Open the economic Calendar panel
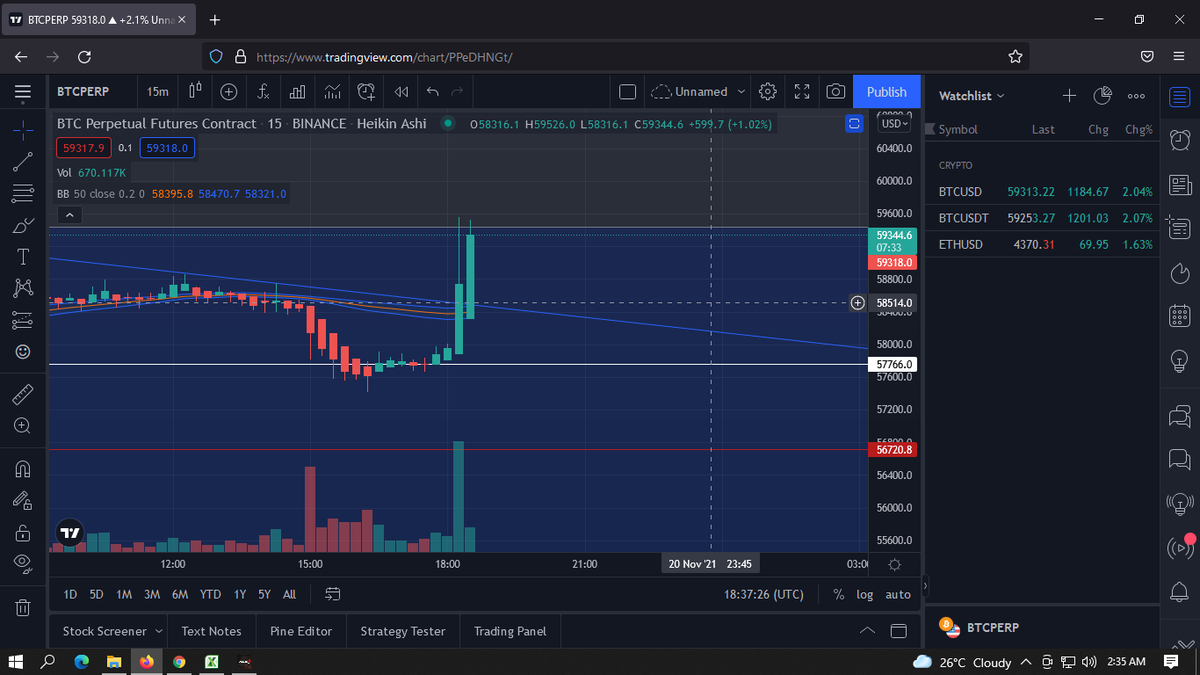 1180,317
